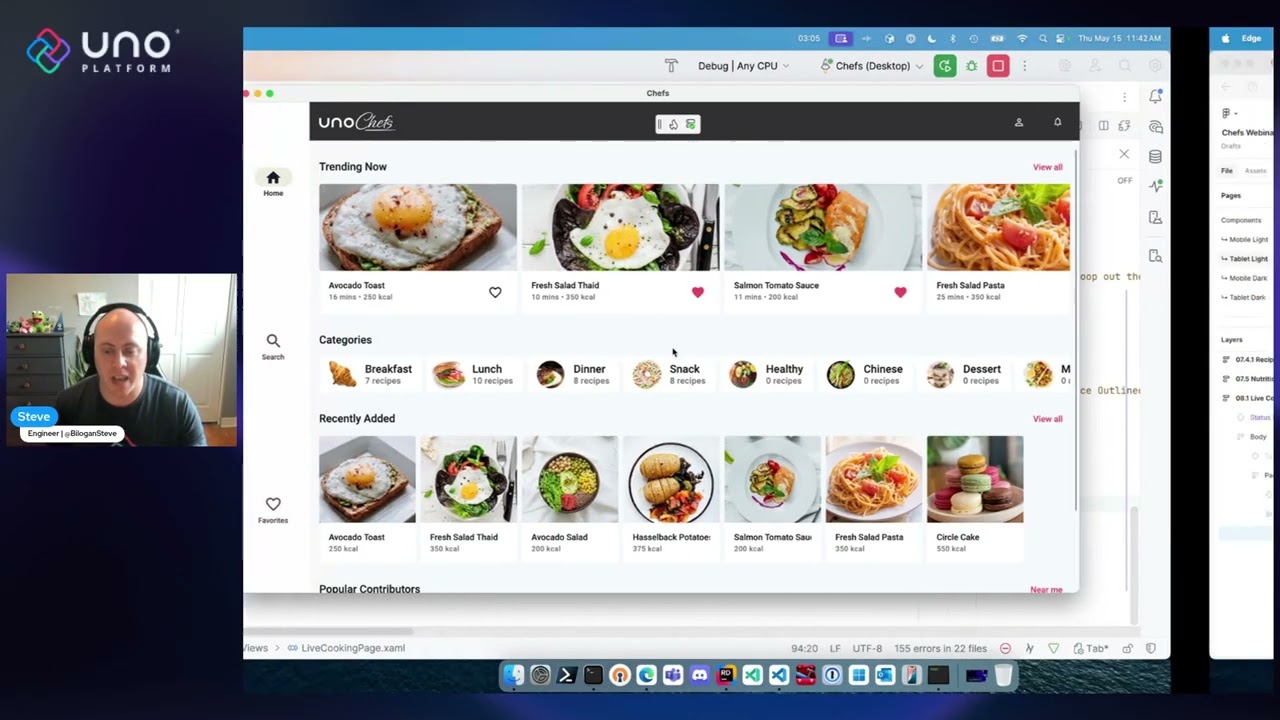Click 155 errors in 22 files status
This screenshot has height=720, width=1280.
[940, 648]
